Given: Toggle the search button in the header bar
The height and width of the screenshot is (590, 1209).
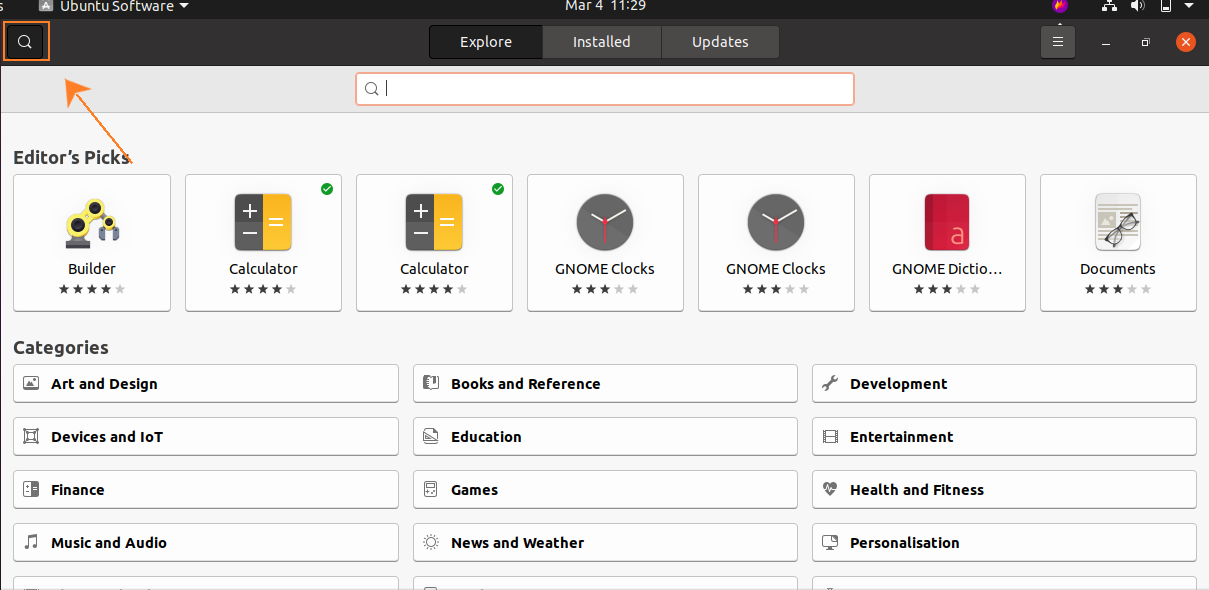Looking at the screenshot, I should (26, 42).
